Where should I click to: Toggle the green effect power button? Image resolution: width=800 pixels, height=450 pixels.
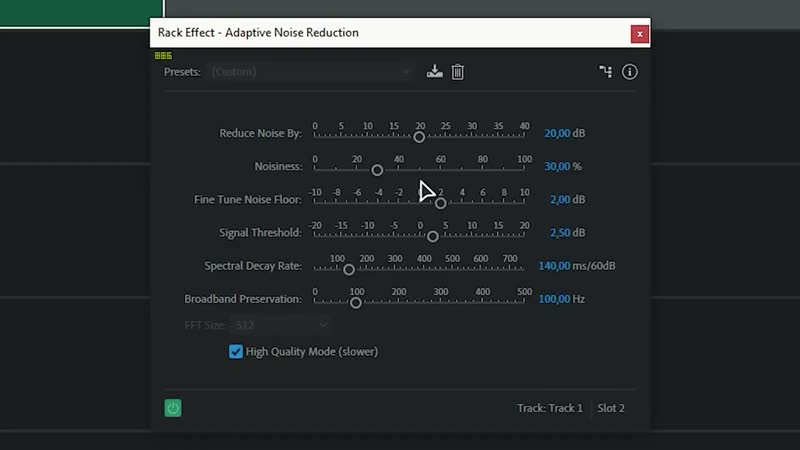pyautogui.click(x=173, y=408)
